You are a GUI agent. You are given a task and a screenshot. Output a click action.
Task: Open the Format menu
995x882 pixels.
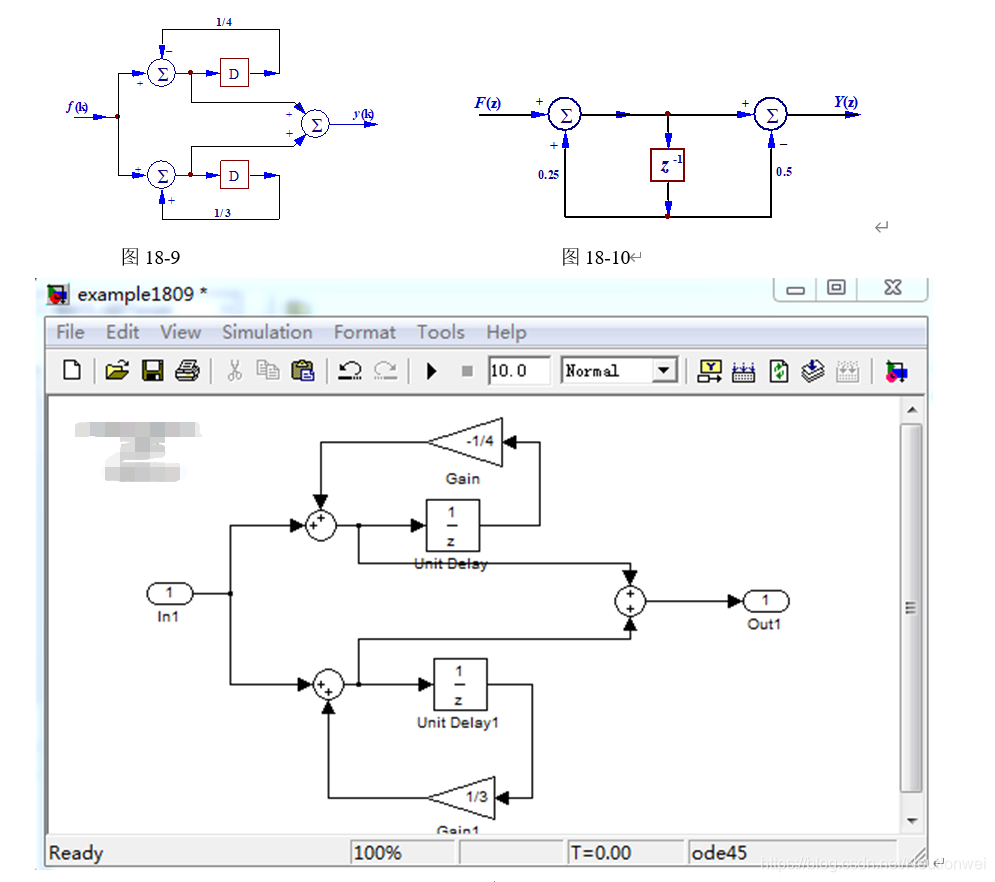365,332
